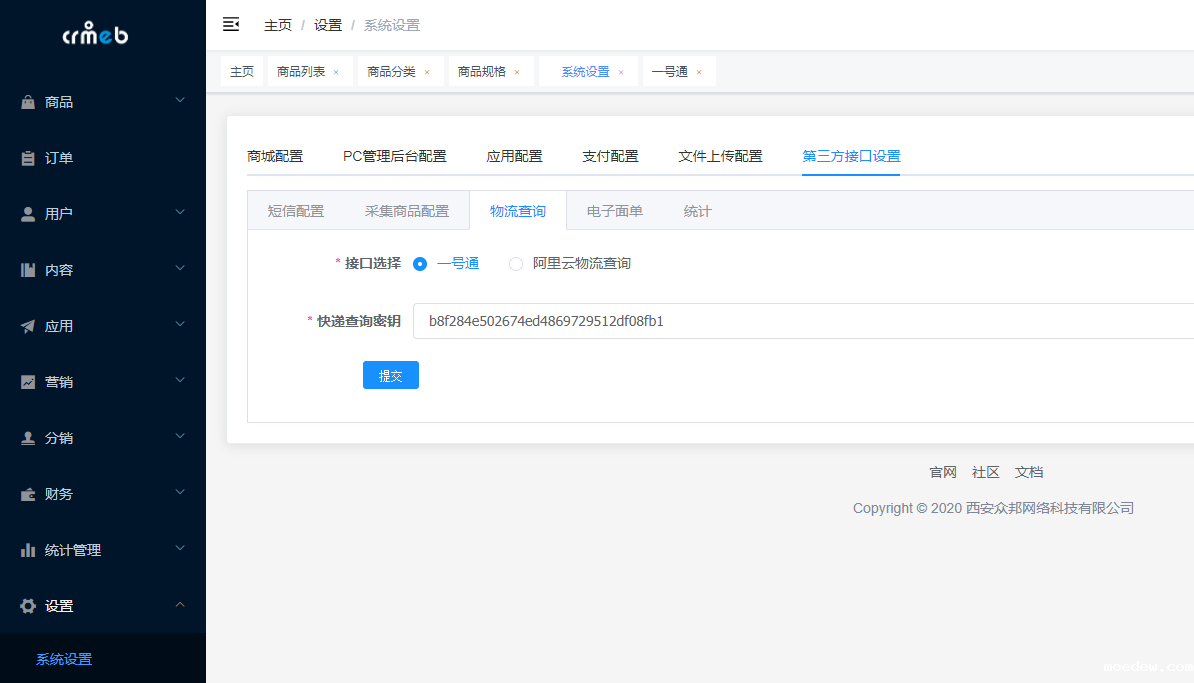Expand the 内容 sidebar menu chevron
Image resolution: width=1194 pixels, height=683 pixels.
(180, 269)
